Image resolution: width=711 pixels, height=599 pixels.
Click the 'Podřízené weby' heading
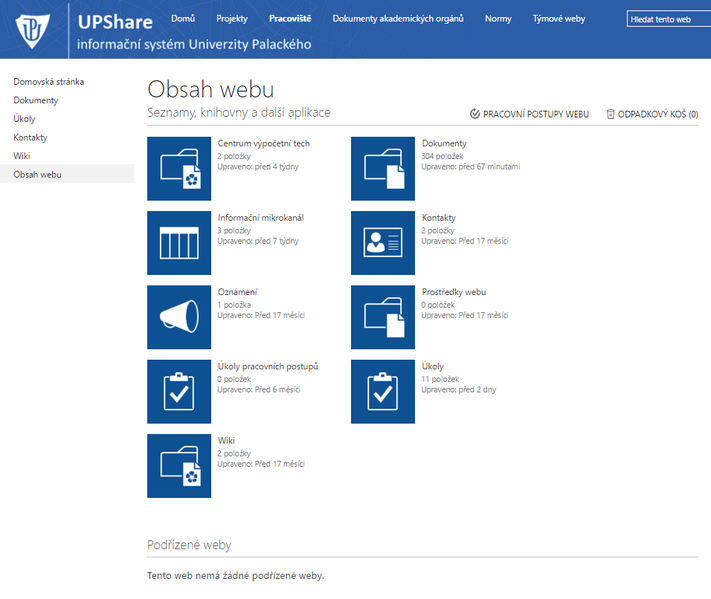pos(189,545)
